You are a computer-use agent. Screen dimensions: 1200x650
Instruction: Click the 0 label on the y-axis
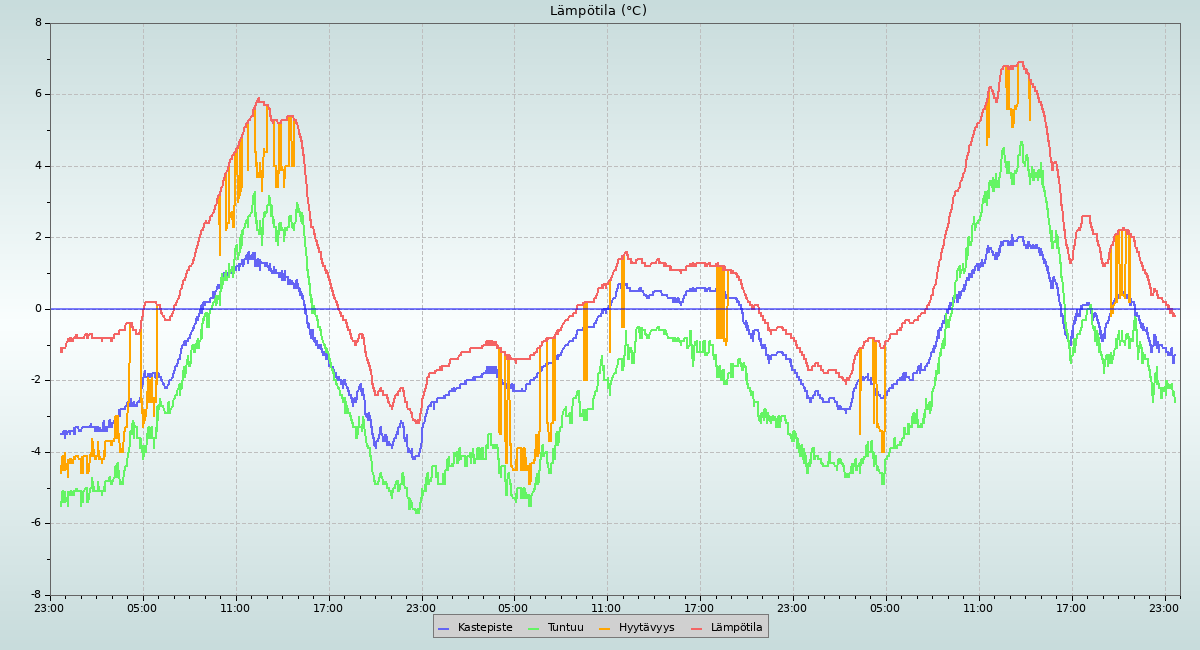click(x=38, y=309)
